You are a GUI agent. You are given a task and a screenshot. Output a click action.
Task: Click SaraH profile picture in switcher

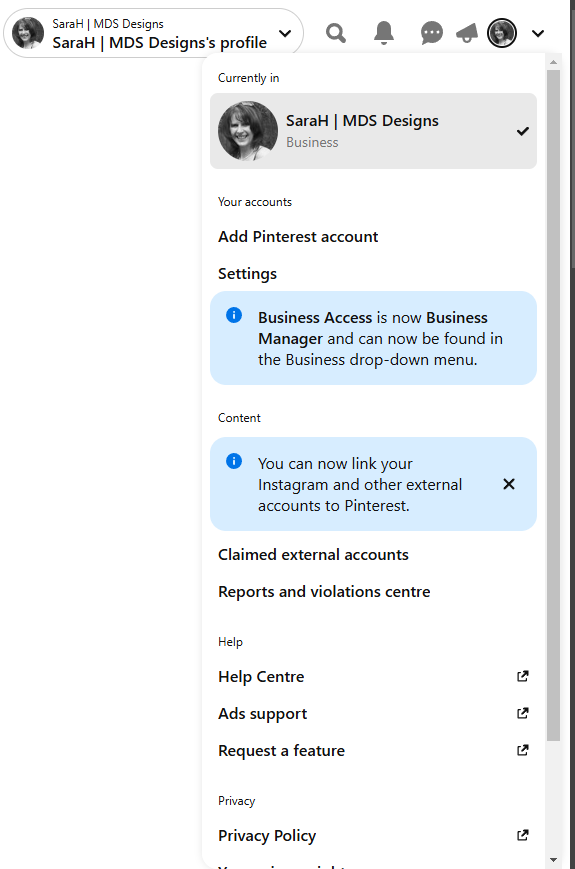tap(28, 33)
